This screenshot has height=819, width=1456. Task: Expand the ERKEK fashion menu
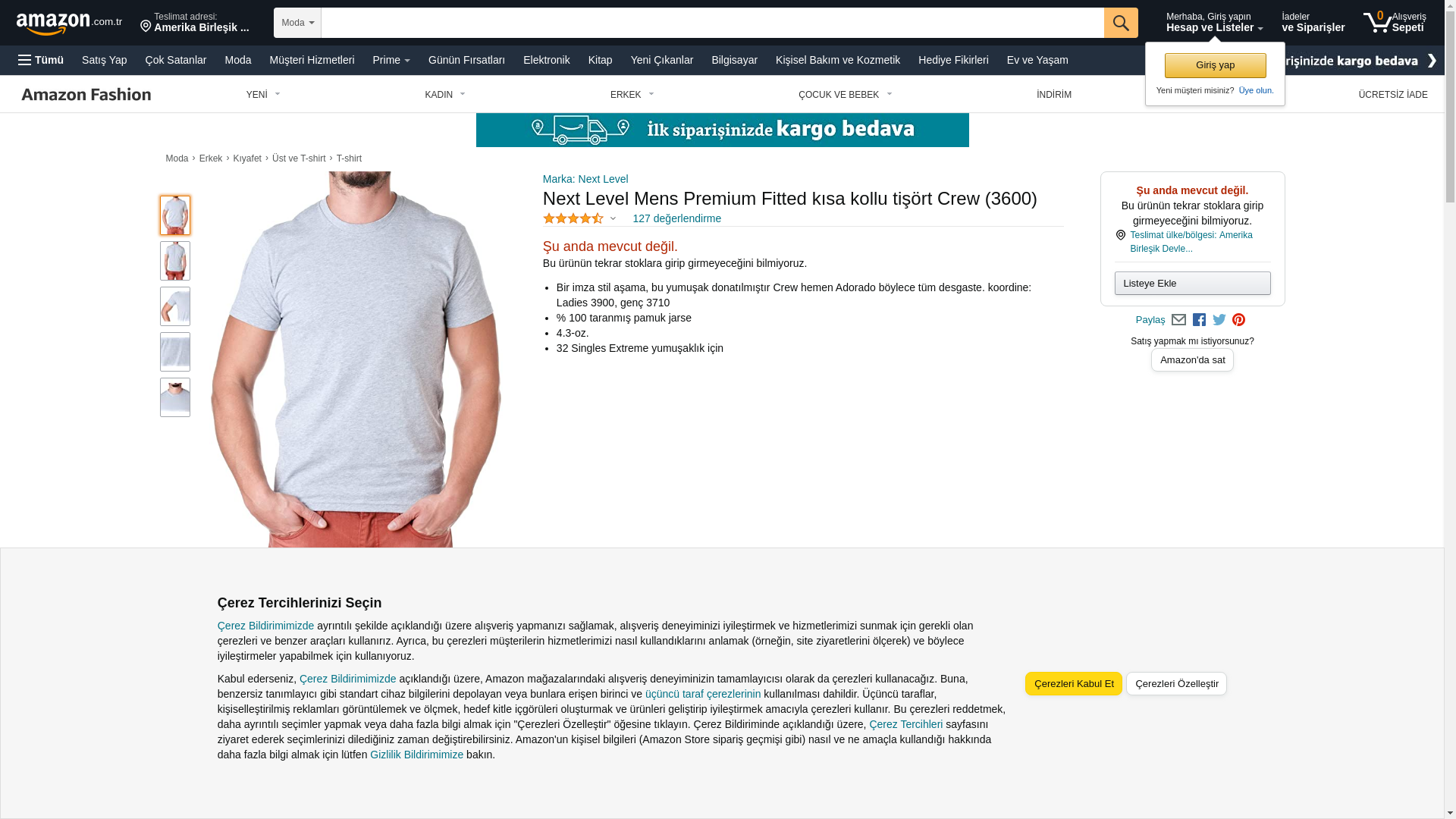tap(632, 95)
